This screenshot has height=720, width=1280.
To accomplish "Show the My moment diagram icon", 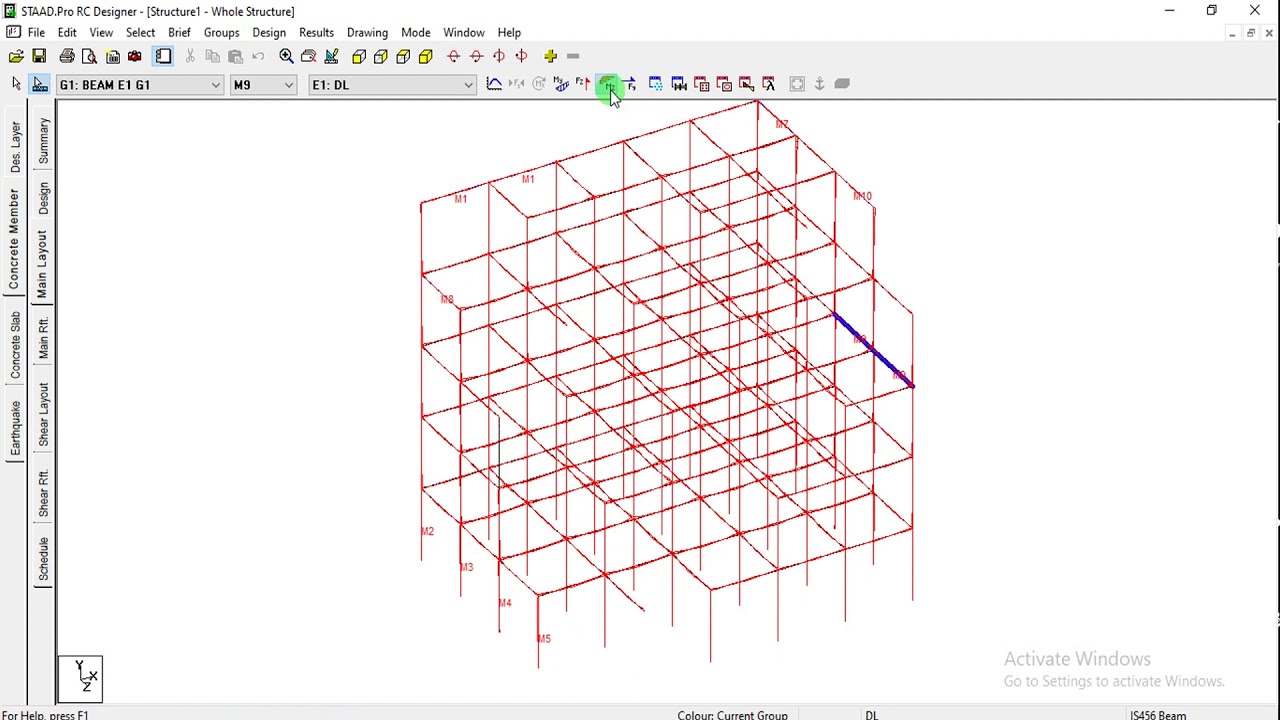I will coord(561,85).
